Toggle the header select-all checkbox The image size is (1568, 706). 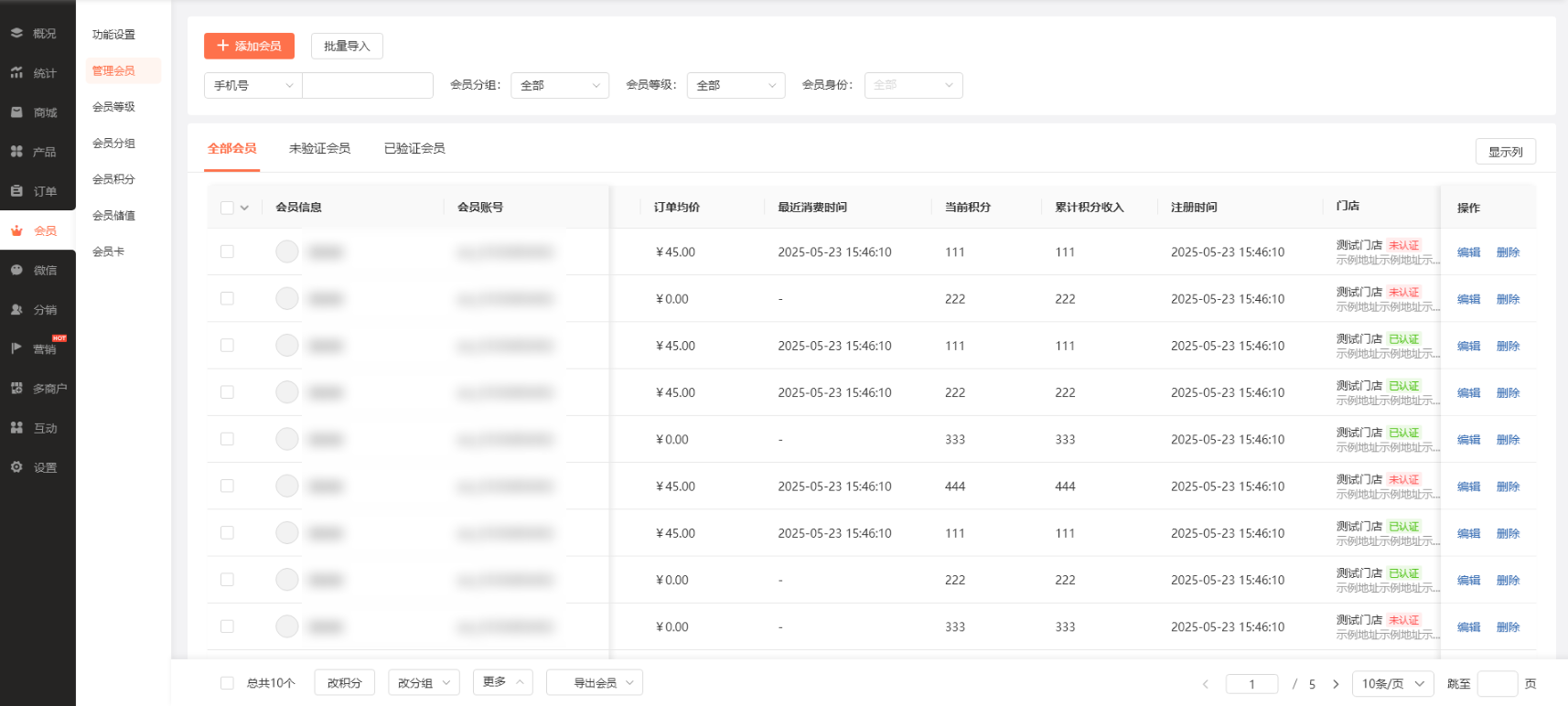[x=227, y=208]
